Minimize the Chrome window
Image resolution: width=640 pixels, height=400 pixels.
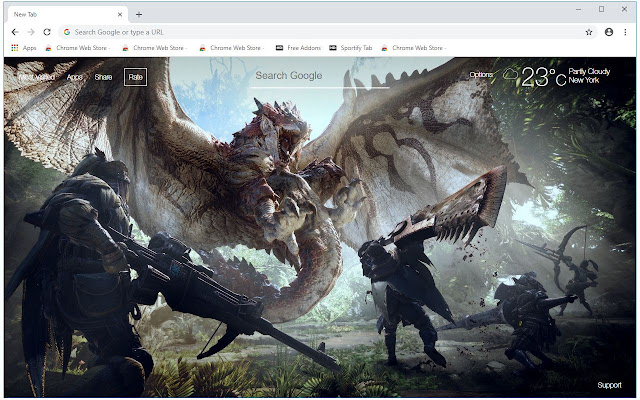[x=578, y=9]
